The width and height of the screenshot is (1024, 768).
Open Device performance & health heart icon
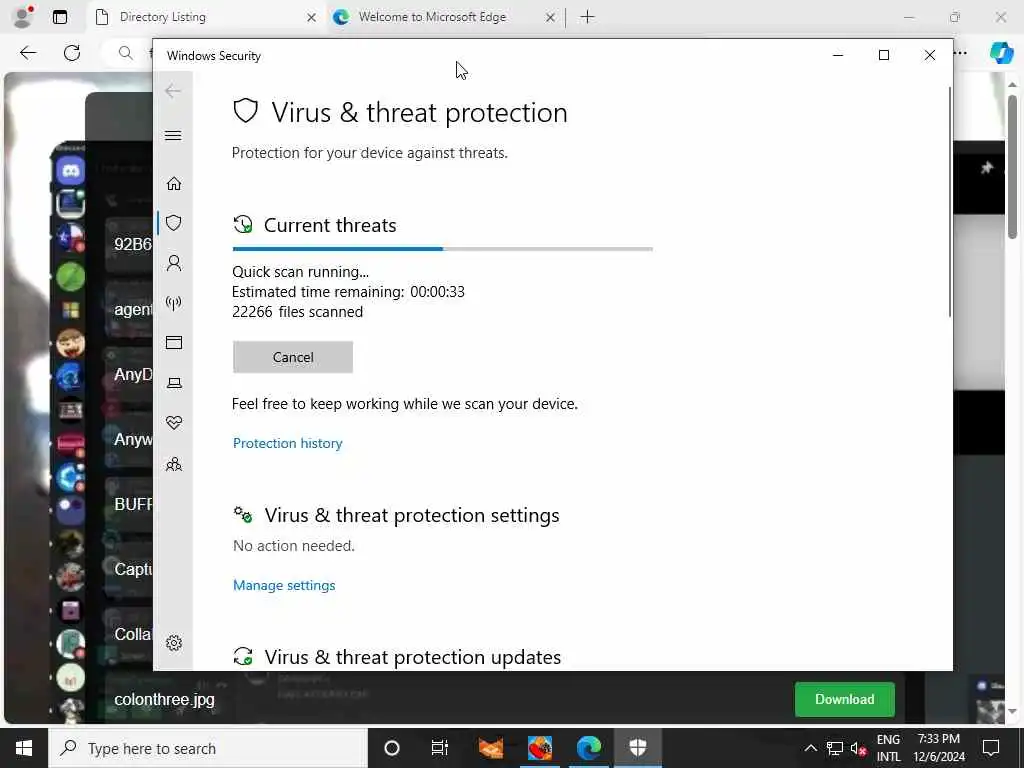(174, 423)
